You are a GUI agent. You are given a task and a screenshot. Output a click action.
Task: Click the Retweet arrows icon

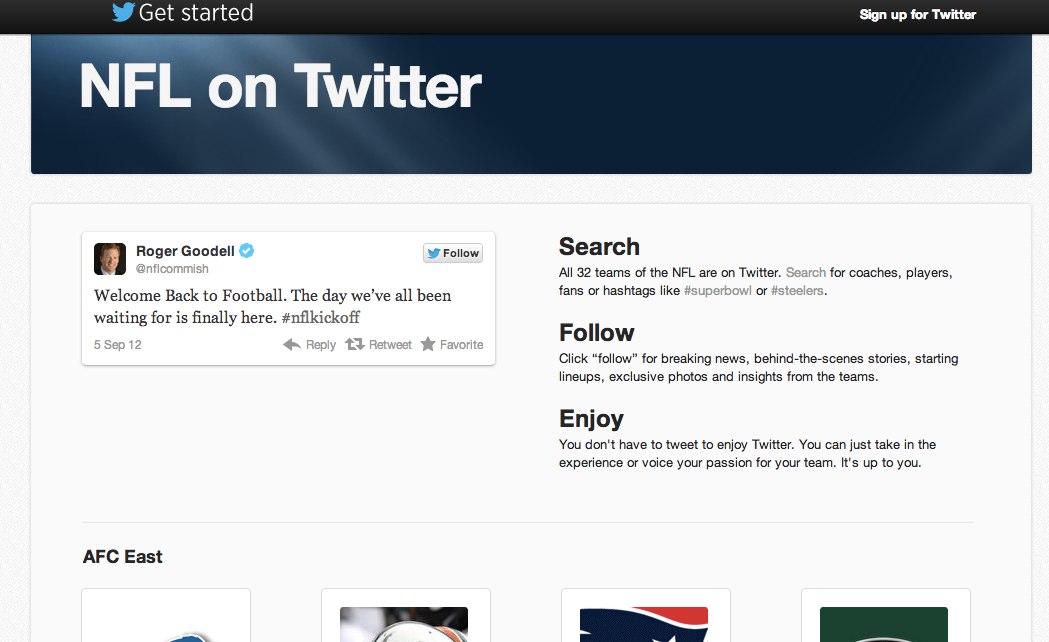point(355,344)
